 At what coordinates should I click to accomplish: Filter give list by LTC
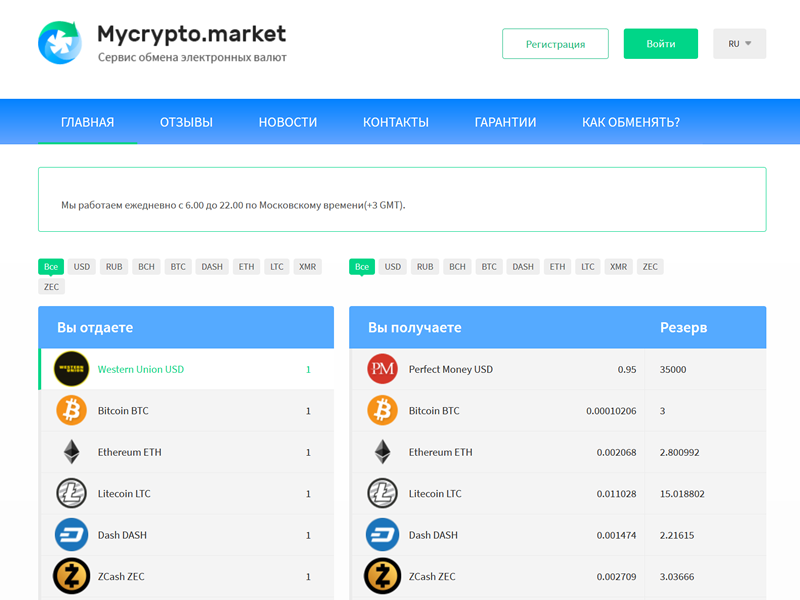277,266
